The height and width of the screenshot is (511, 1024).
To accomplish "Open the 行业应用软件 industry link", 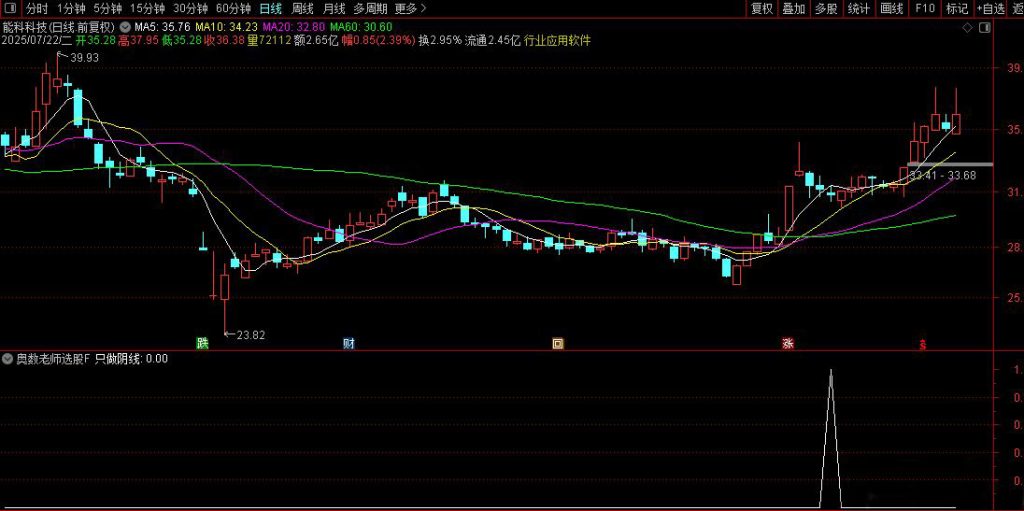I will (x=557, y=41).
